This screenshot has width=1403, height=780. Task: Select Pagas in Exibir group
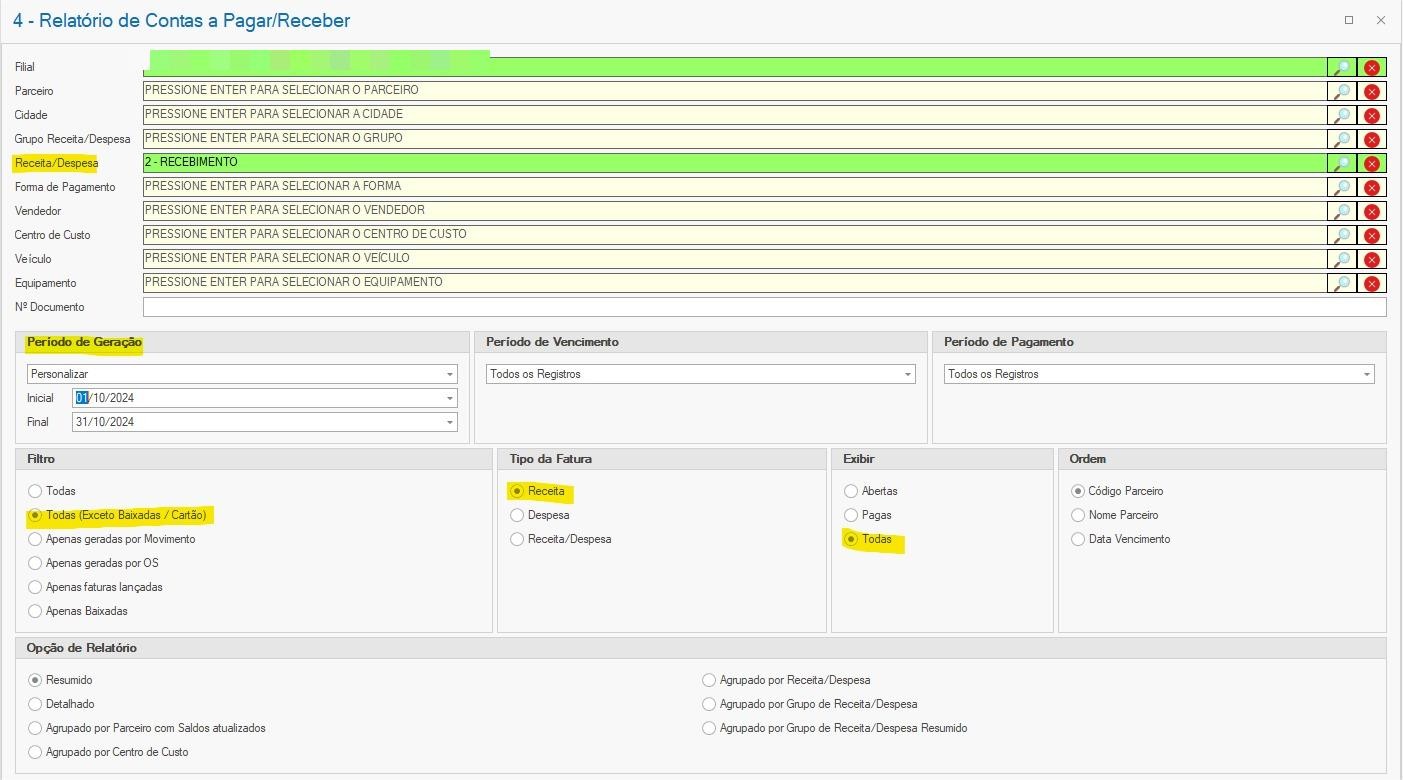tap(851, 515)
